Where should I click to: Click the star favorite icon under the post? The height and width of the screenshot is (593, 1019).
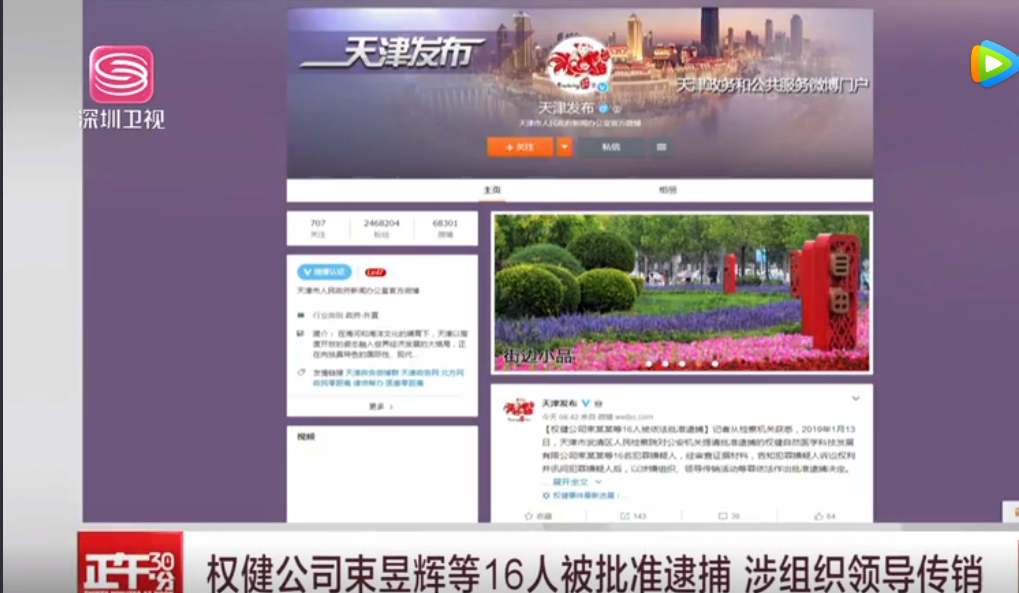(528, 516)
